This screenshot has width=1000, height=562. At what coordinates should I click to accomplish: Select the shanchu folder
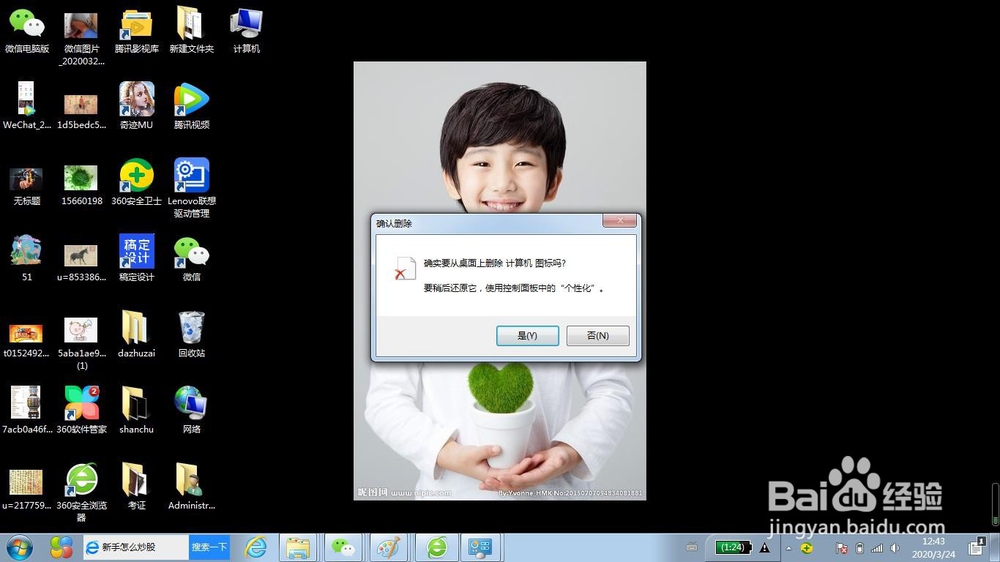(136, 410)
